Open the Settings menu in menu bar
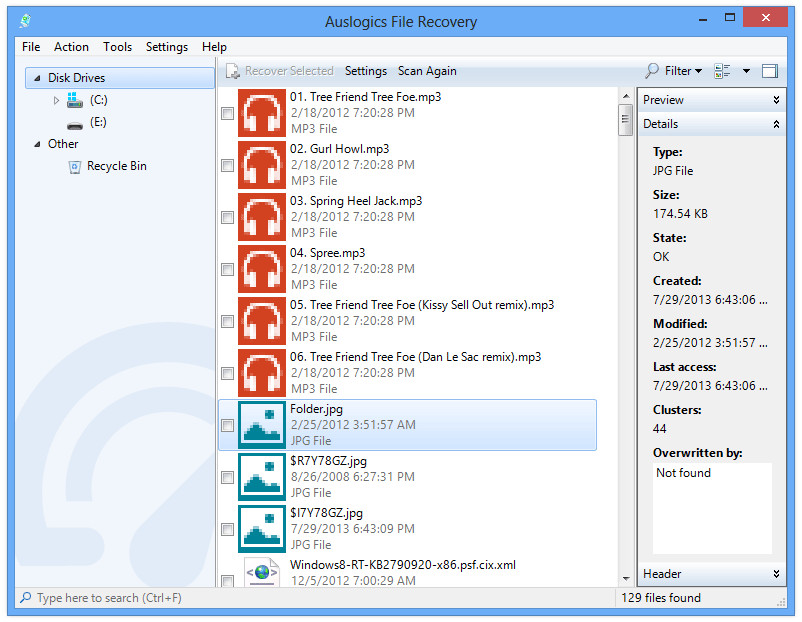Image resolution: width=802 pixels, height=622 pixels. (167, 47)
